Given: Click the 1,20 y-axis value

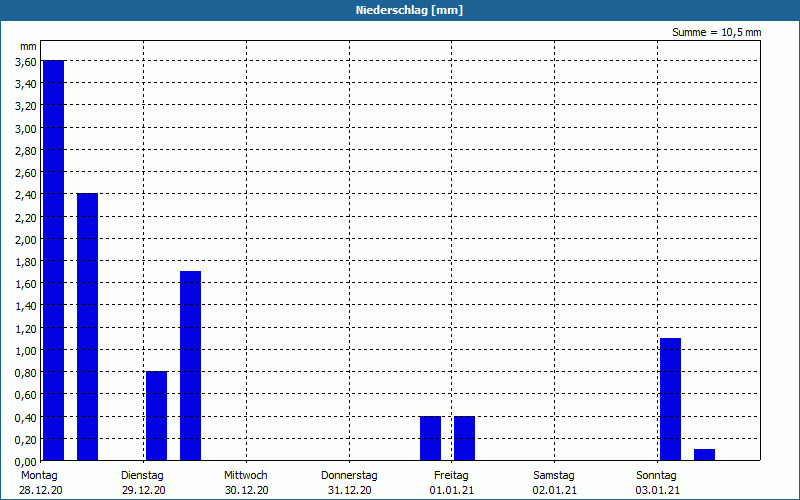Looking at the screenshot, I should pos(26,329).
